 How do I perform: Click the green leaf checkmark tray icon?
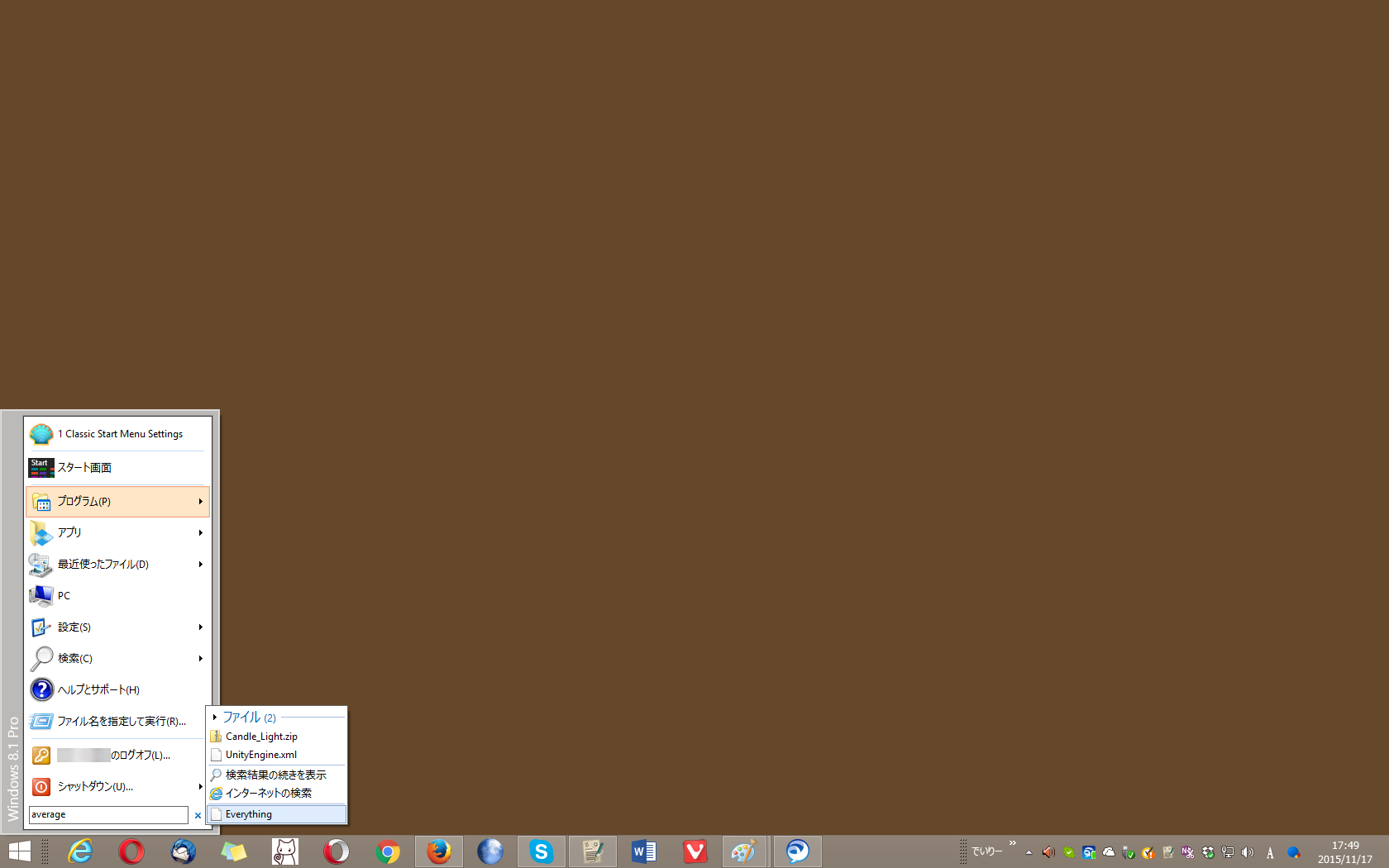click(1069, 852)
